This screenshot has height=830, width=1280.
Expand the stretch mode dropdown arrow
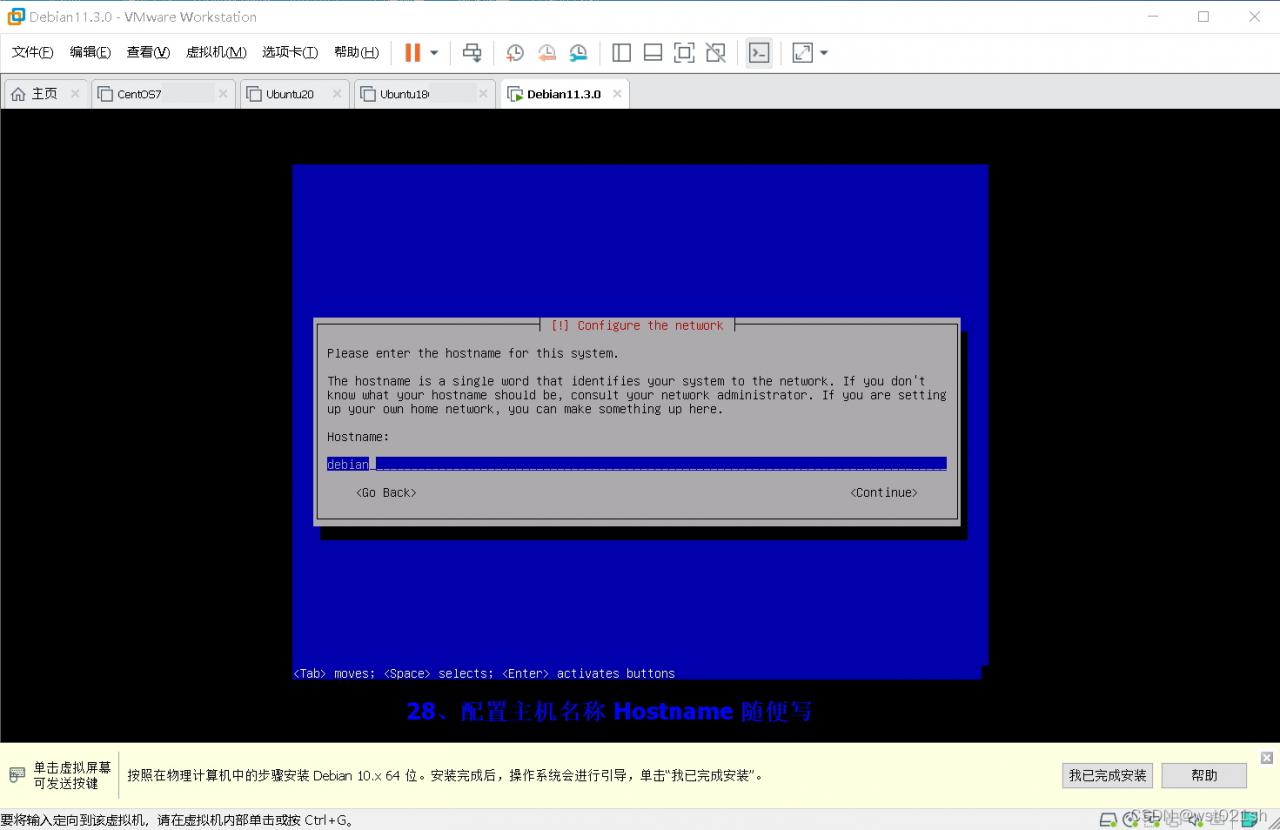(x=824, y=53)
